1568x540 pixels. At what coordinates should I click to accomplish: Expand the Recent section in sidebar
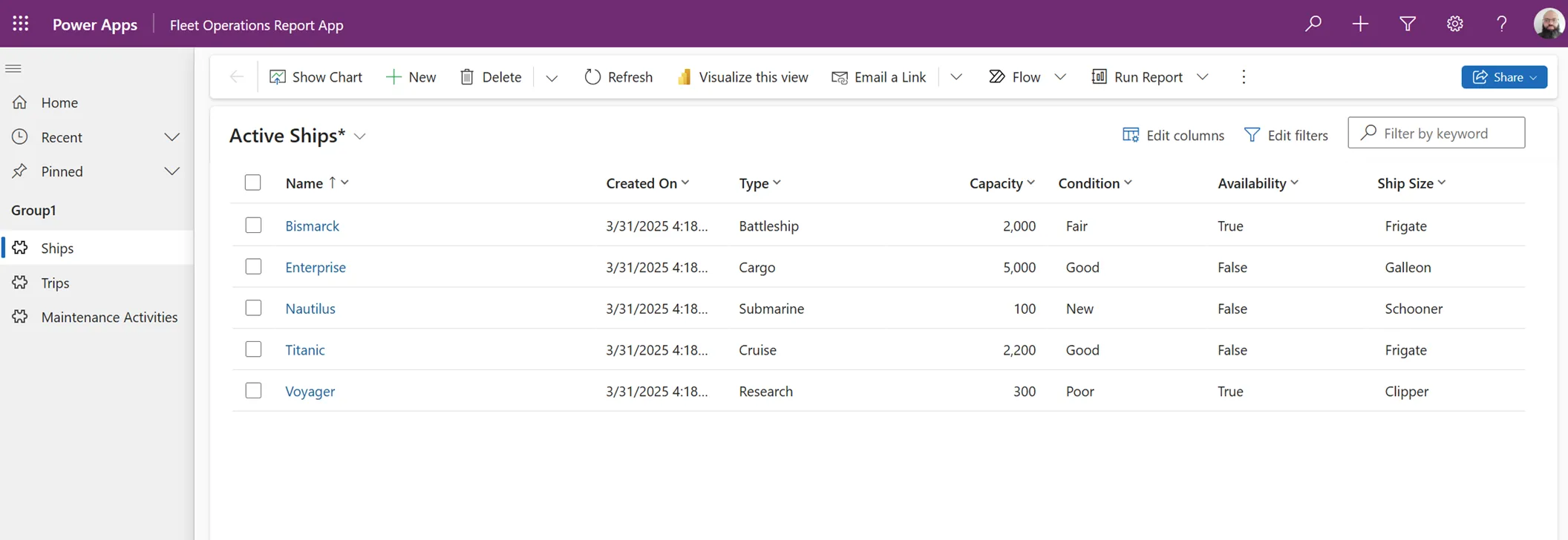(x=171, y=137)
